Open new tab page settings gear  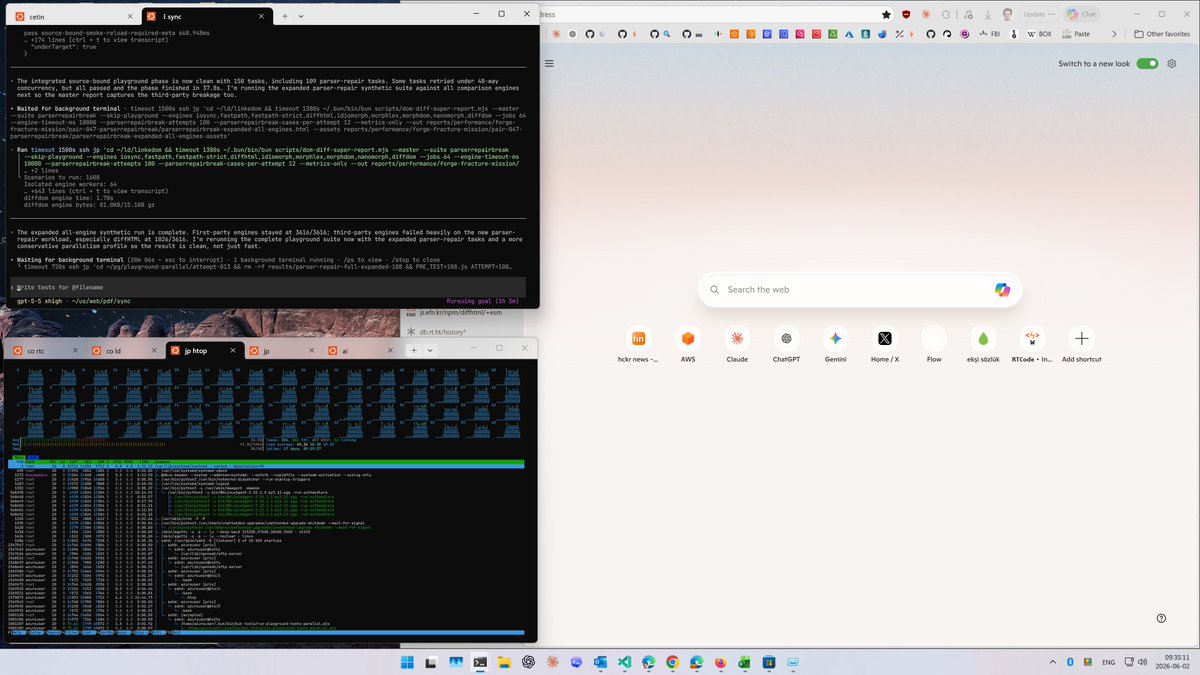coord(1171,63)
